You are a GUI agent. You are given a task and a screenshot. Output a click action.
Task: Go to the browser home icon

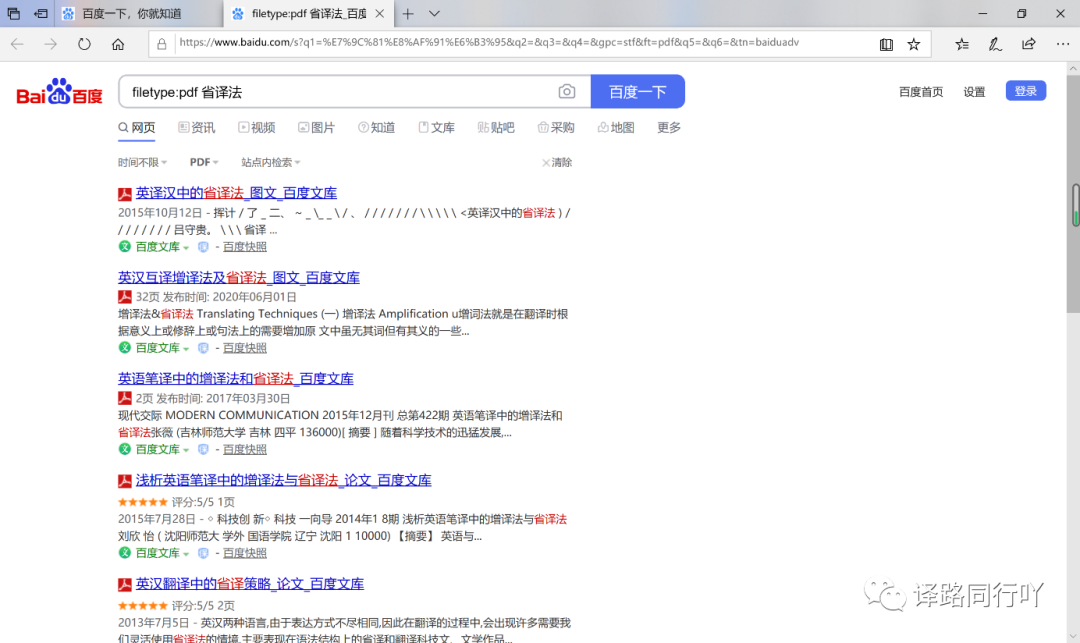[x=118, y=44]
